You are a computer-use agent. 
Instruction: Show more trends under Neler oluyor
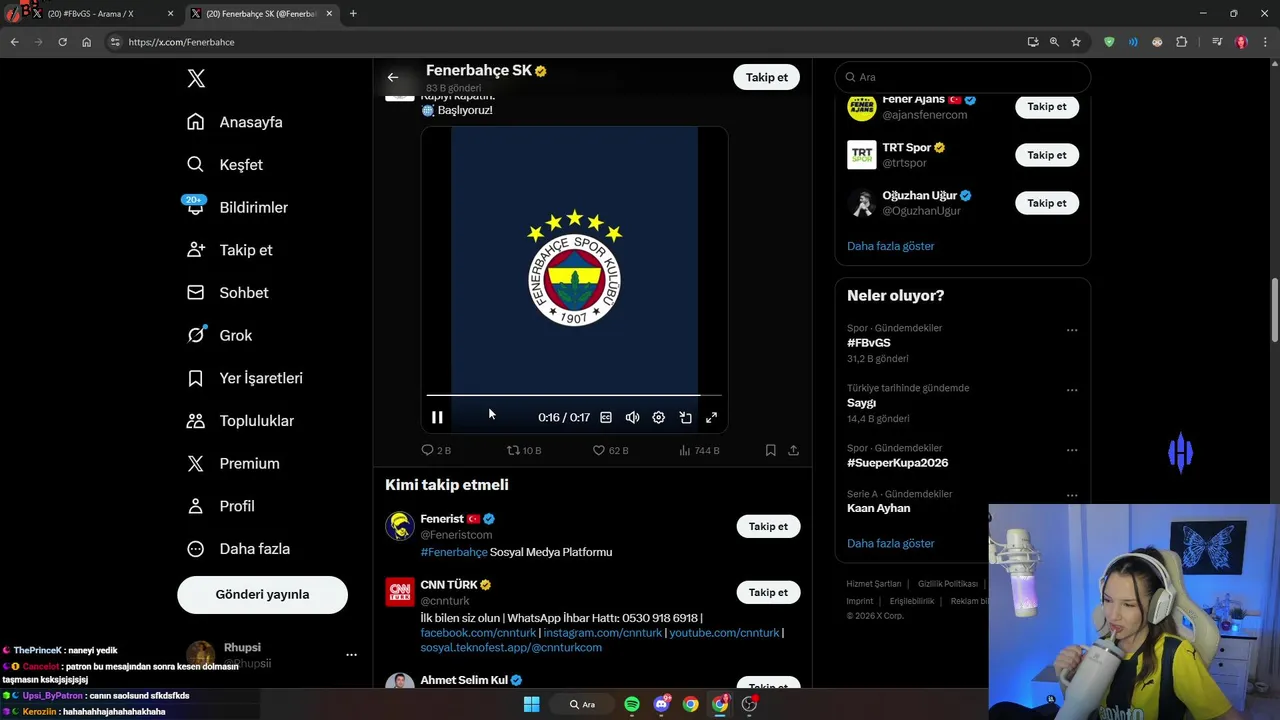coord(890,544)
